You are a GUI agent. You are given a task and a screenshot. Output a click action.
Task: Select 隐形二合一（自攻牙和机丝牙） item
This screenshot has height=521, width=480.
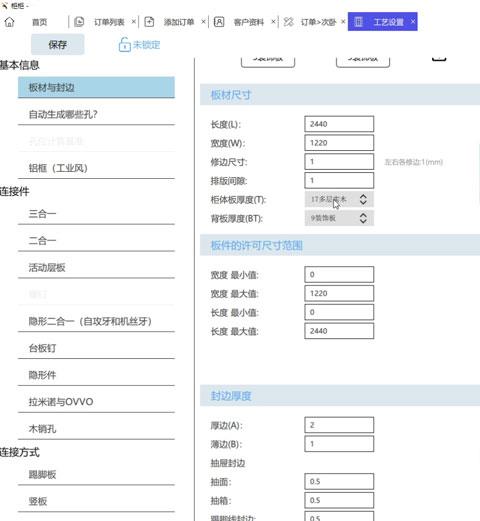[x=96, y=321]
